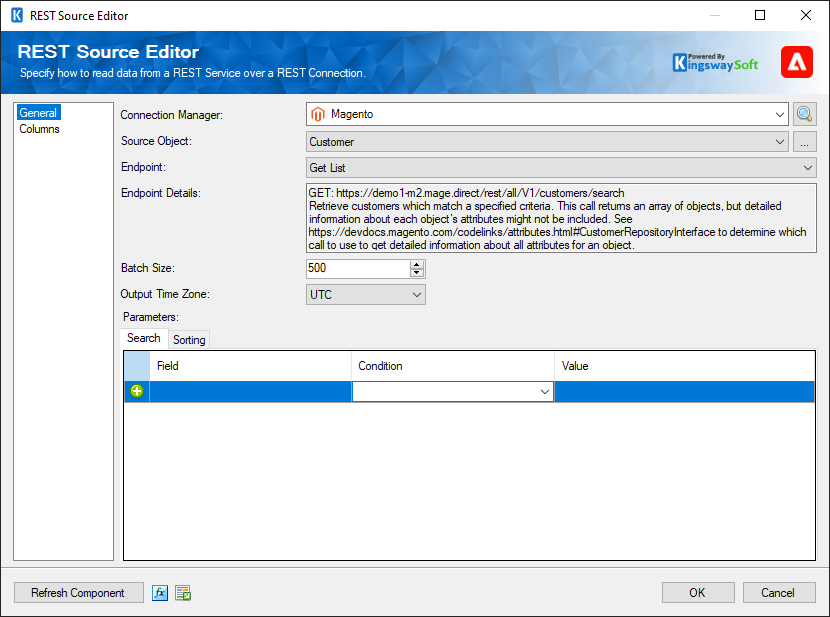Click the empty Value cell in the row

tap(684, 392)
